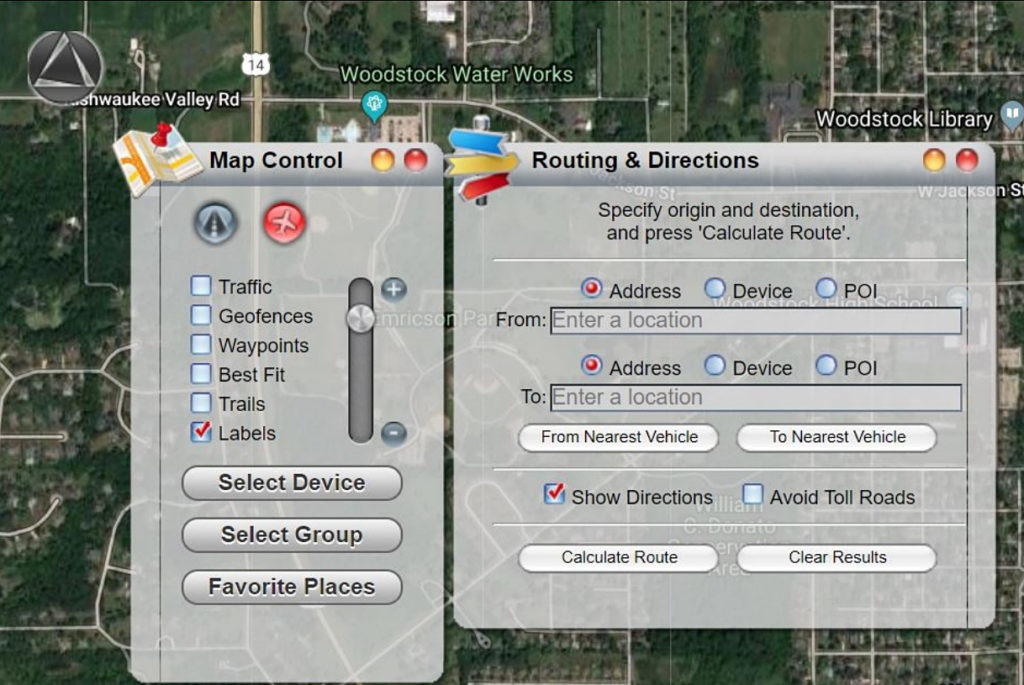Select Address radio for To location
Image resolution: width=1024 pixels, height=685 pixels.
click(592, 365)
